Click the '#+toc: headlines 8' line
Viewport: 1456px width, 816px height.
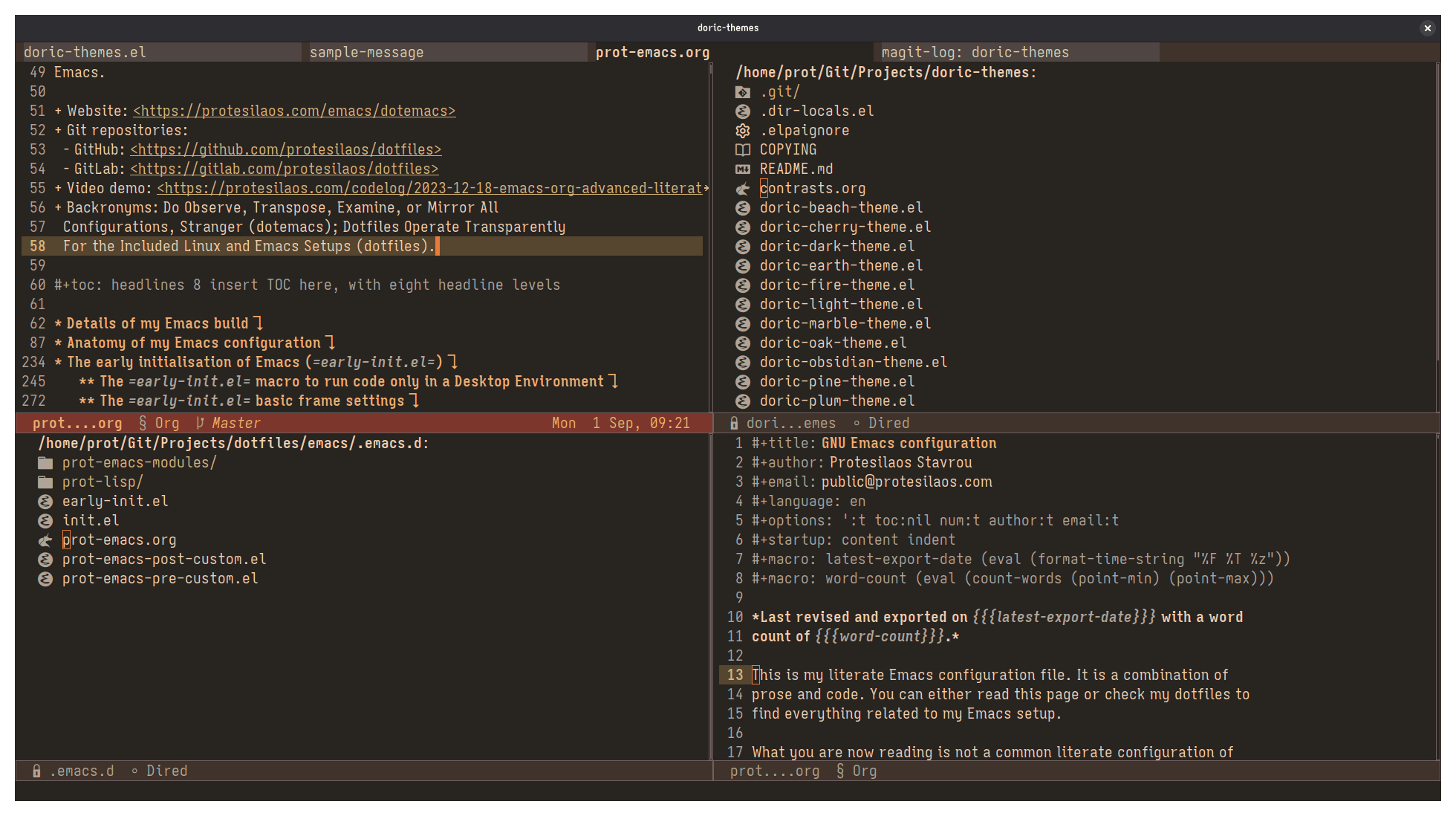(x=308, y=285)
